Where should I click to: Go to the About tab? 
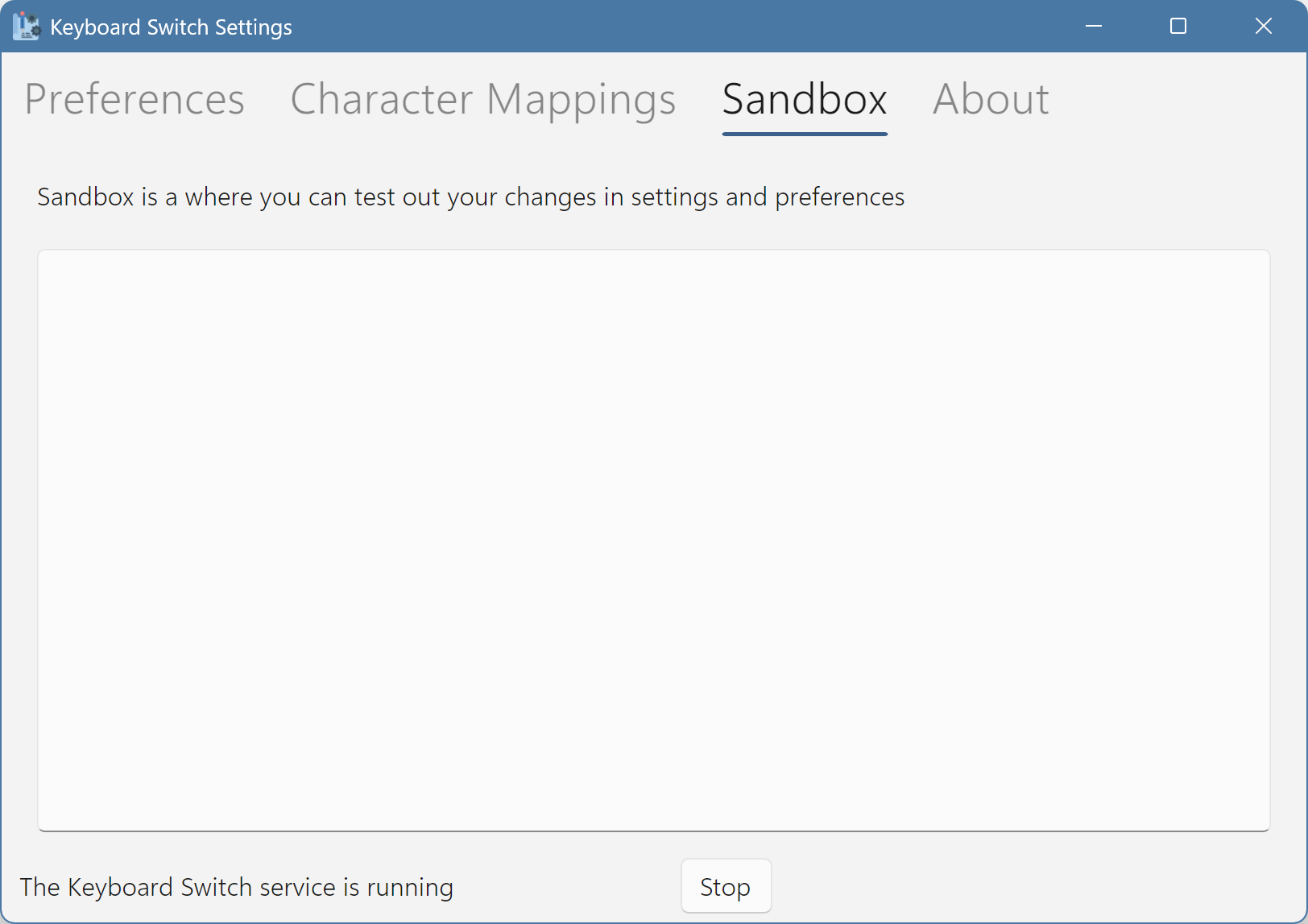click(x=991, y=100)
